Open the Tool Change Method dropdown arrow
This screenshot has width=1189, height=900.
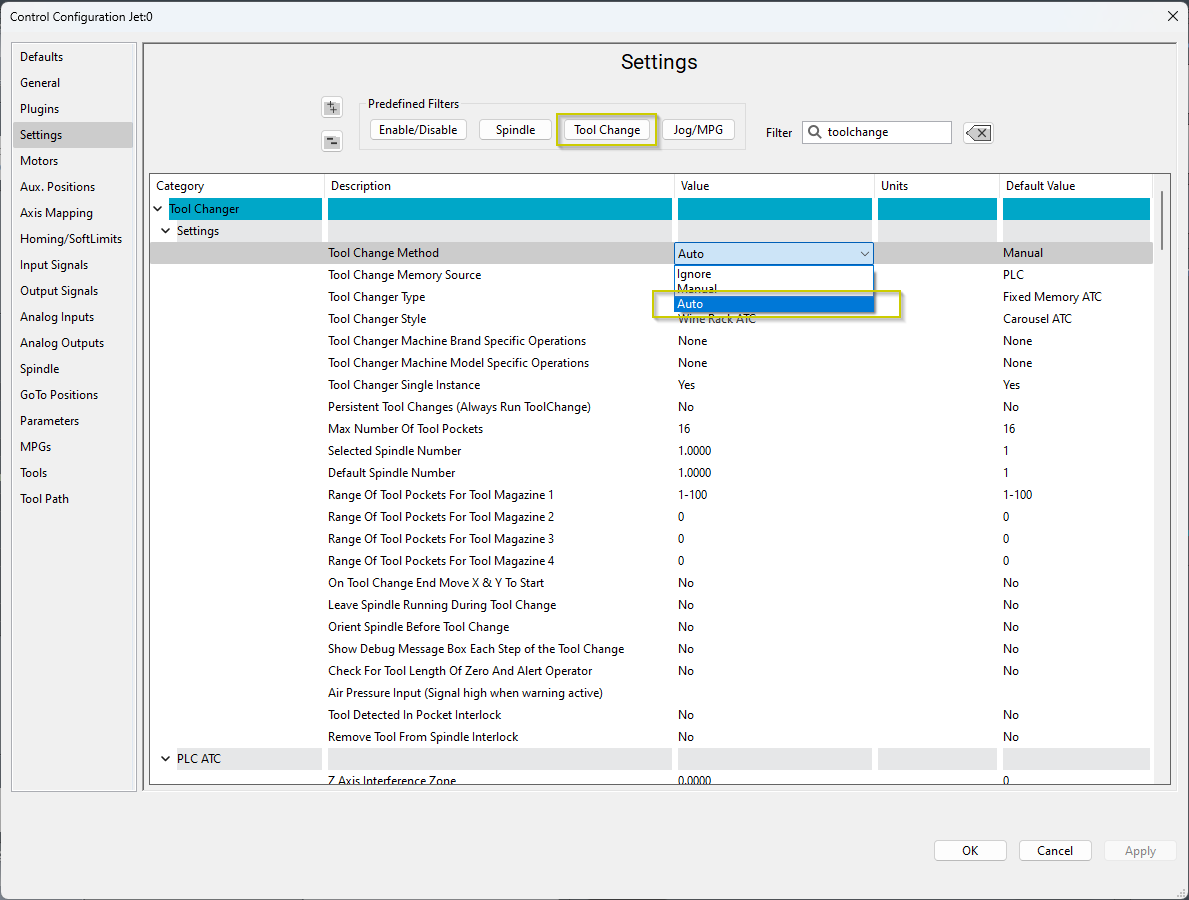(864, 254)
